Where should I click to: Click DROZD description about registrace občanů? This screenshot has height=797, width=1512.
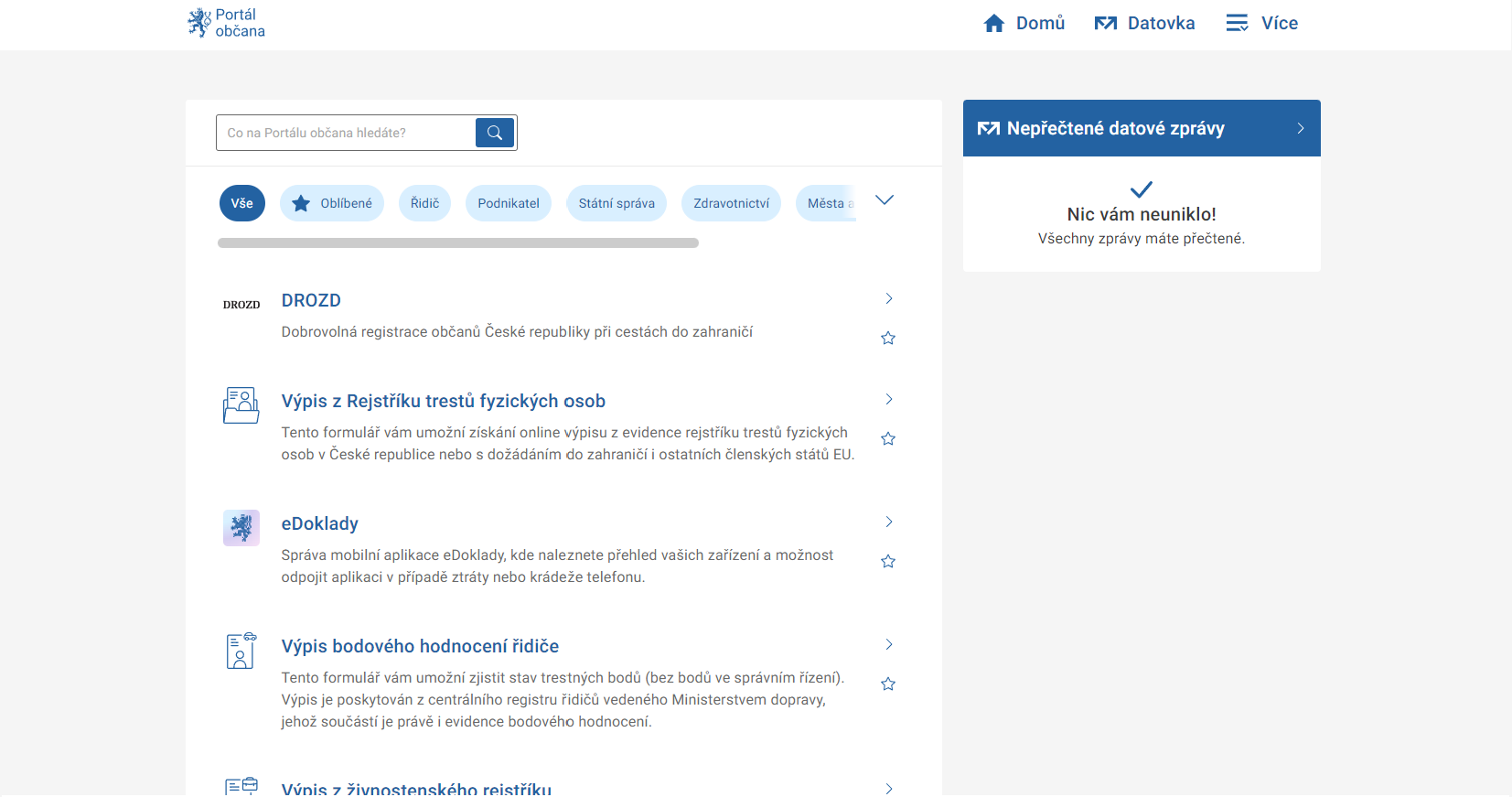tap(517, 332)
